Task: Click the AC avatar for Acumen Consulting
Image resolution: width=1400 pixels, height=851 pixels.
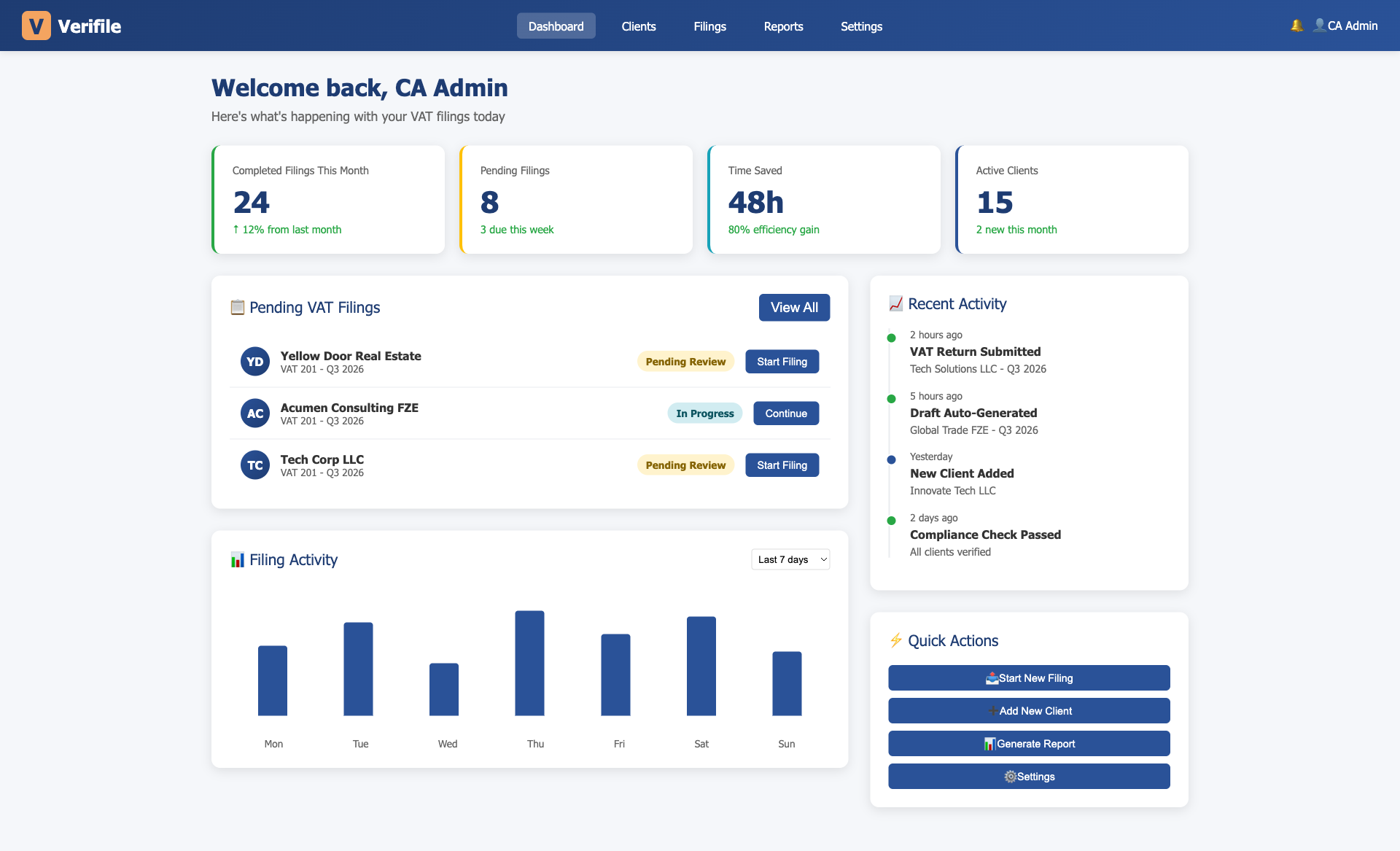Action: pyautogui.click(x=254, y=413)
